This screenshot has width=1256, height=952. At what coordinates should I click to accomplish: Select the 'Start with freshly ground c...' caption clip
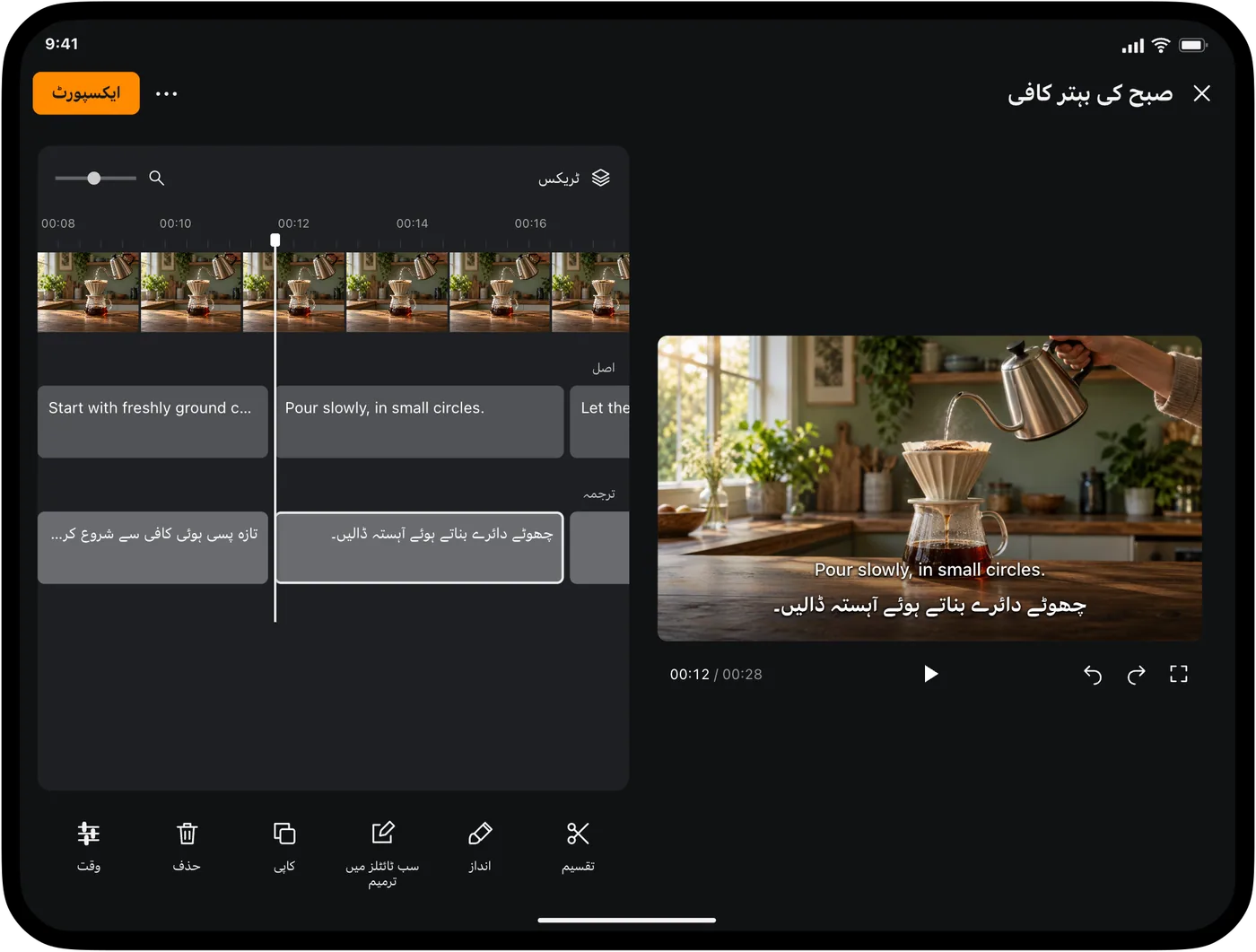coord(153,422)
